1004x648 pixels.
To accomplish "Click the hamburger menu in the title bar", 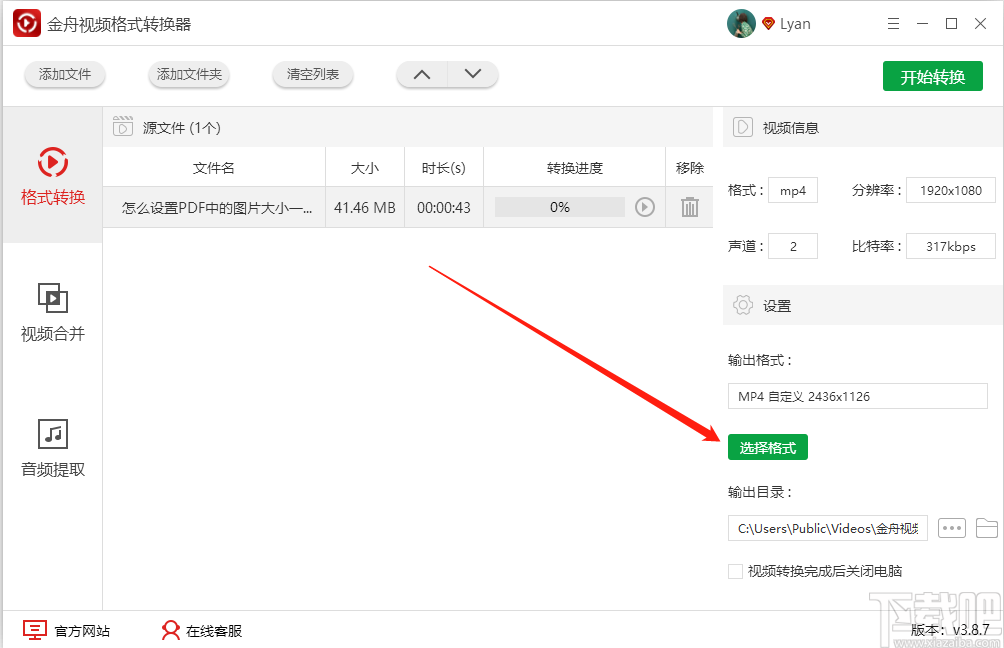I will pyautogui.click(x=893, y=23).
